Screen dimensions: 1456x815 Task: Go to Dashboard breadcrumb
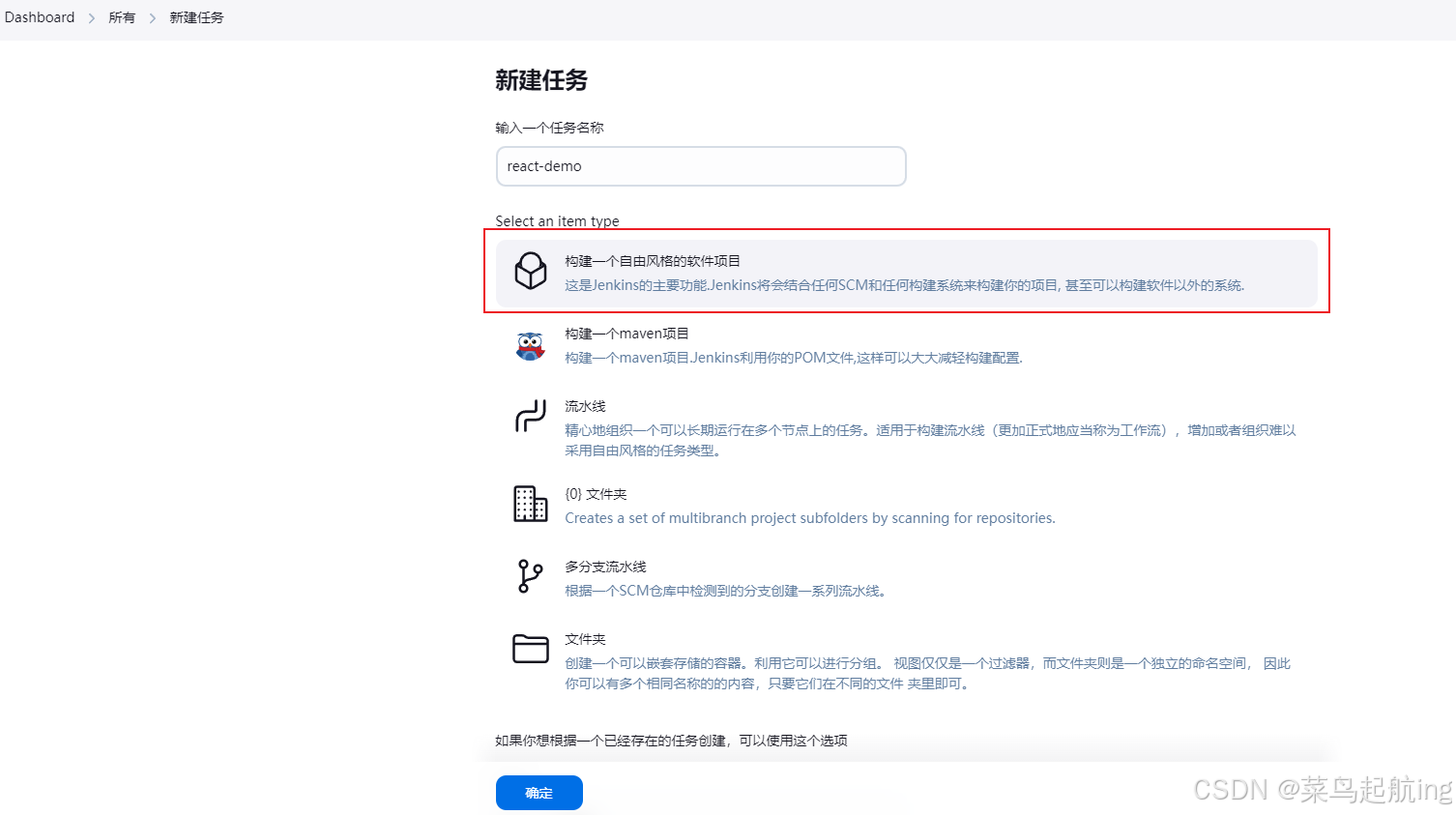click(40, 17)
